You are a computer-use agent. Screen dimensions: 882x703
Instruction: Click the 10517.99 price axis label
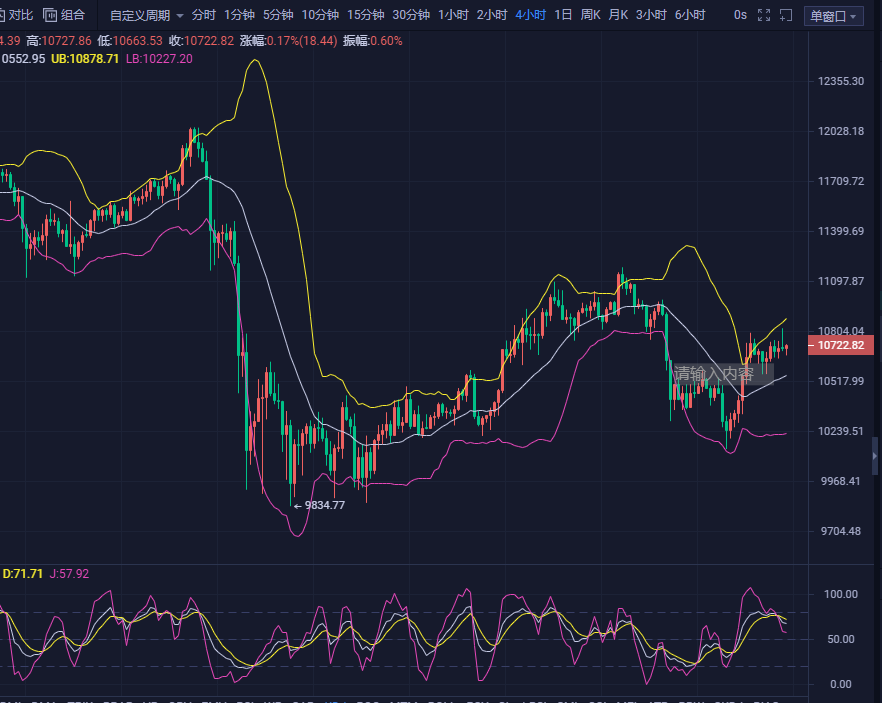(x=841, y=381)
